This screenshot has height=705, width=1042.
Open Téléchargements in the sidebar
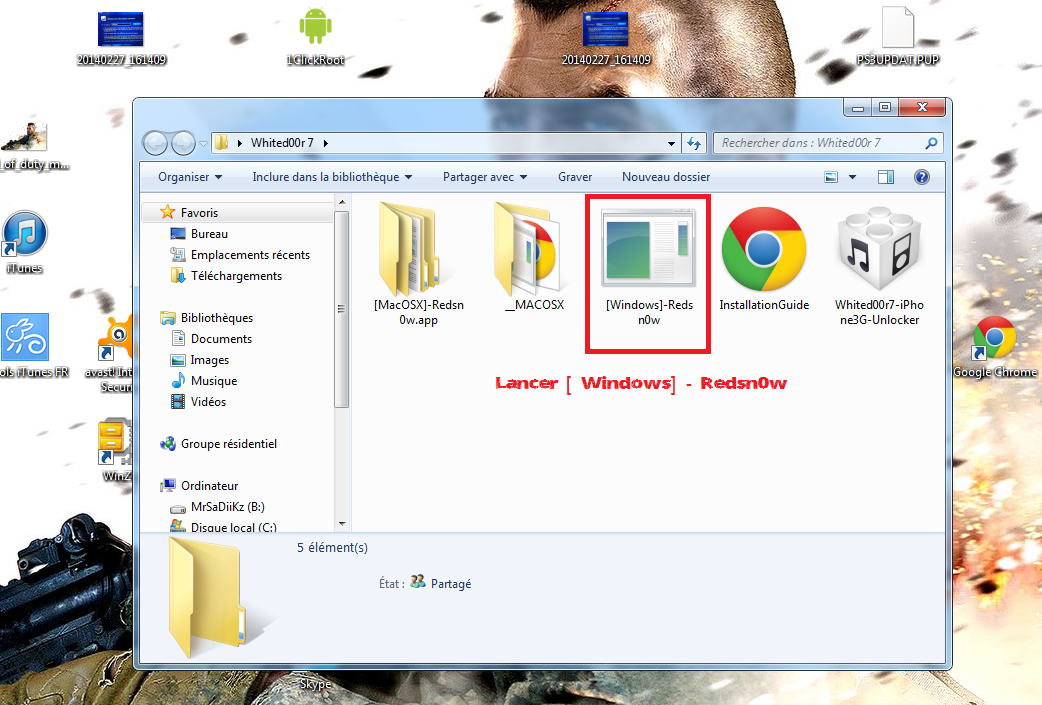point(226,276)
